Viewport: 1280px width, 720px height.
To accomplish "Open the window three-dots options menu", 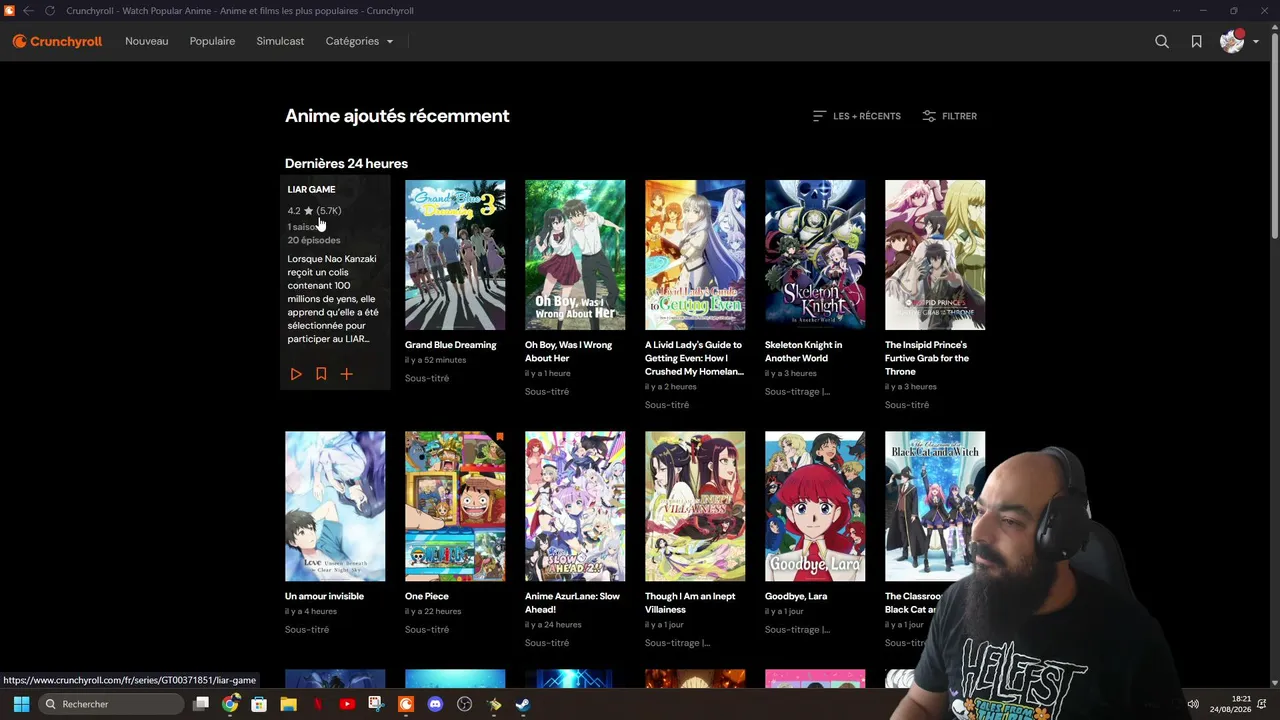I will [1176, 11].
